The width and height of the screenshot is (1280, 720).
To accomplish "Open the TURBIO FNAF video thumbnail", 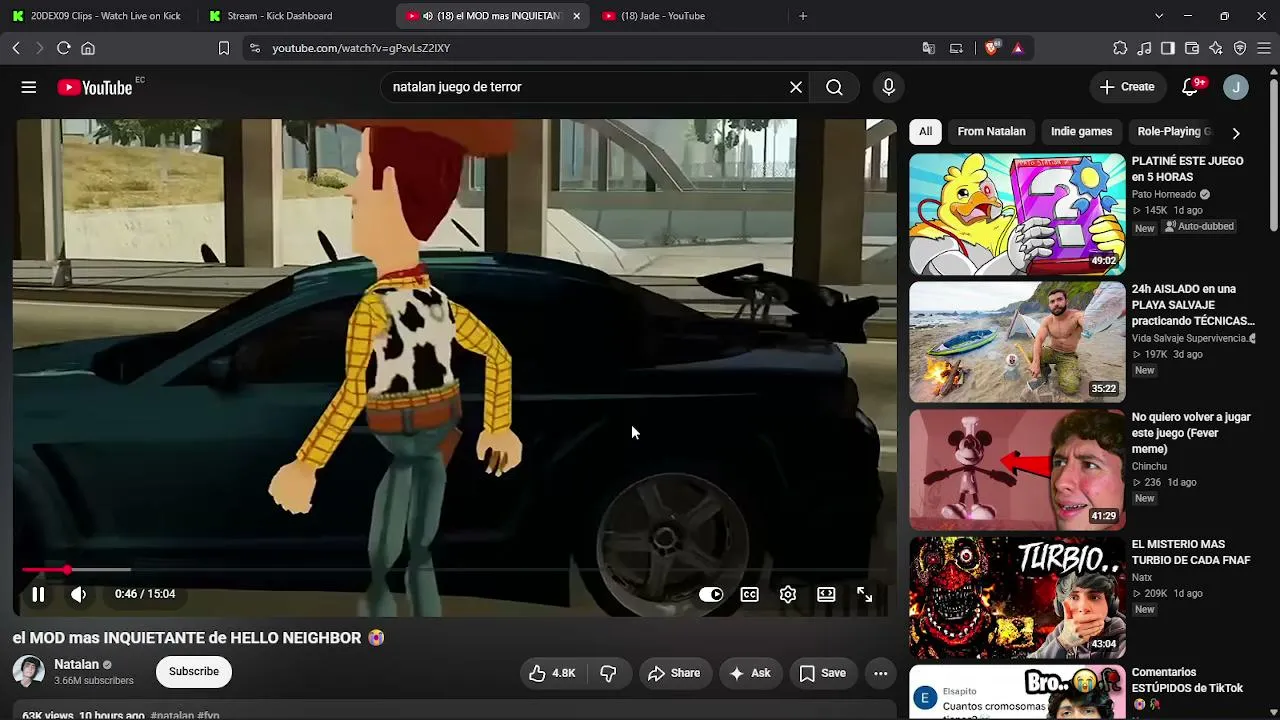I will [x=1017, y=598].
